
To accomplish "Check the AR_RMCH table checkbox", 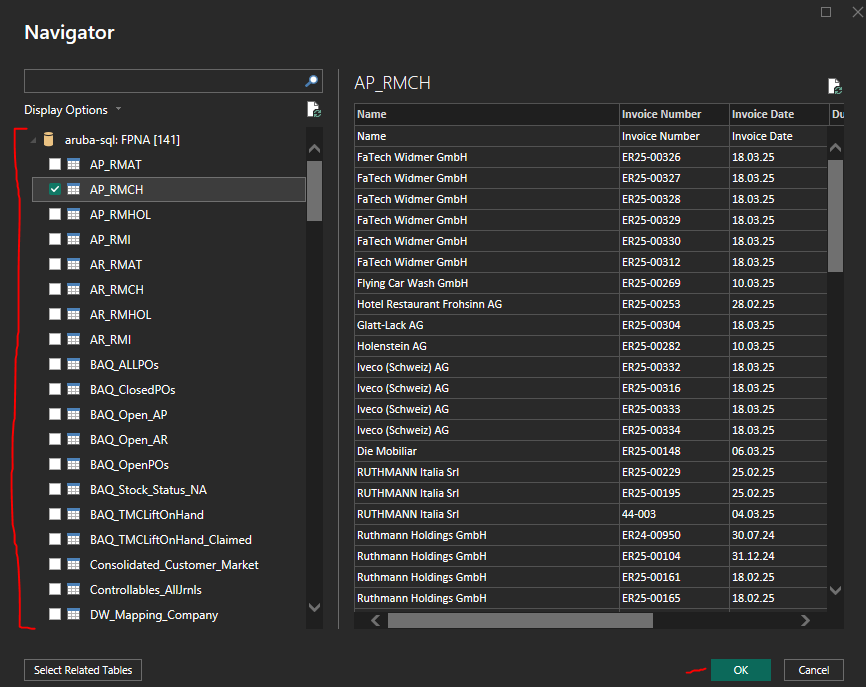I will pyautogui.click(x=55, y=289).
